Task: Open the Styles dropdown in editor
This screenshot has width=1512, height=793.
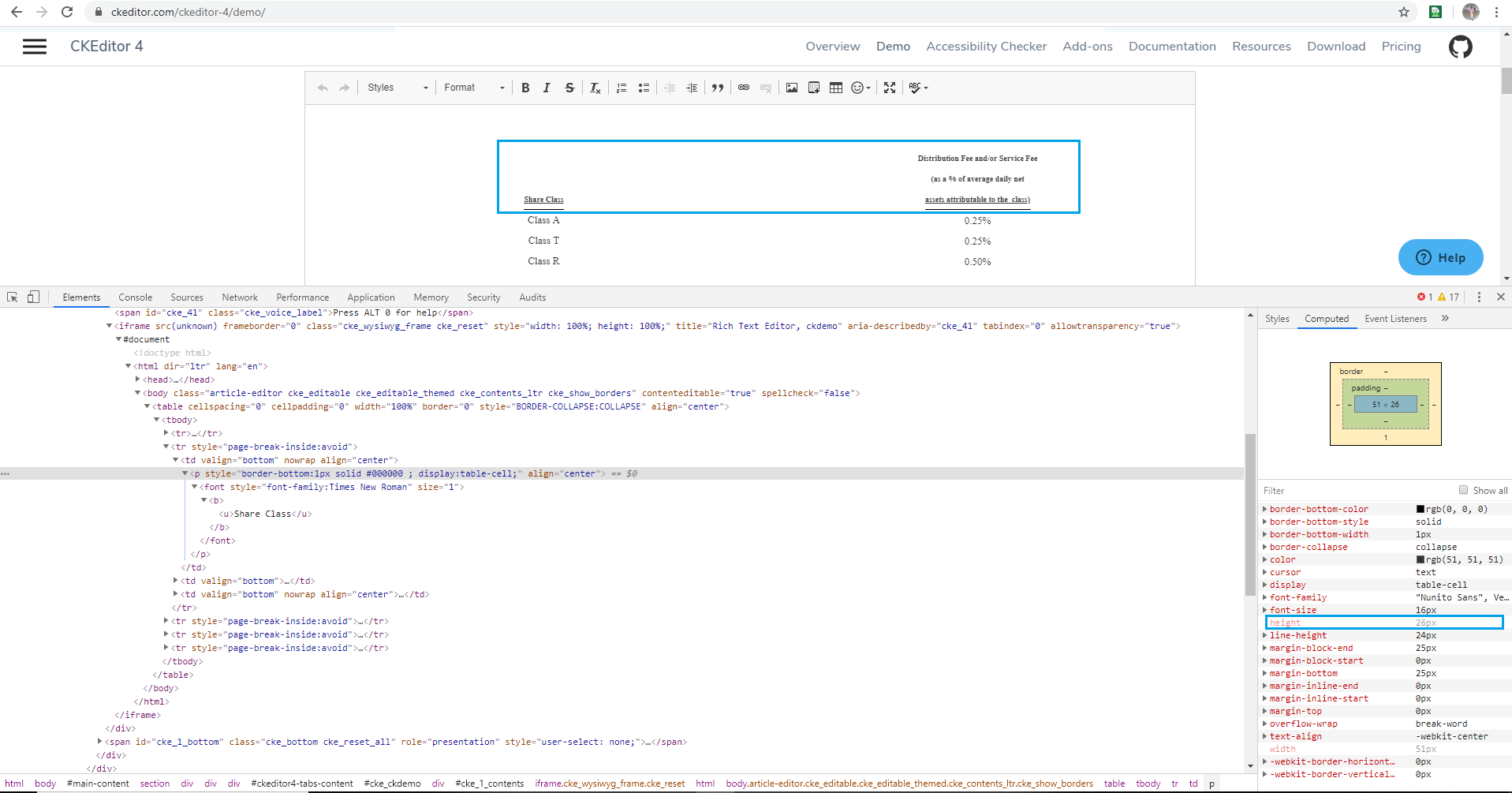Action: tap(398, 88)
